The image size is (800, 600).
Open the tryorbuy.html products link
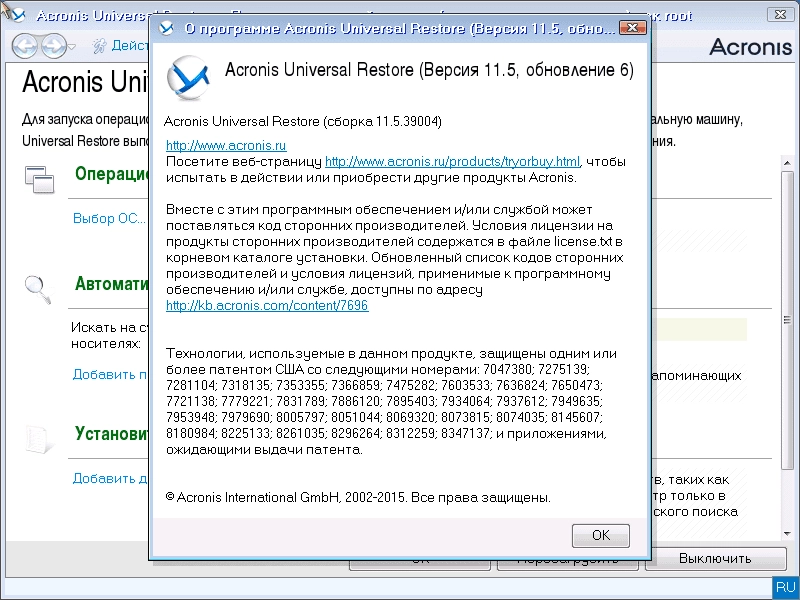[452, 162]
